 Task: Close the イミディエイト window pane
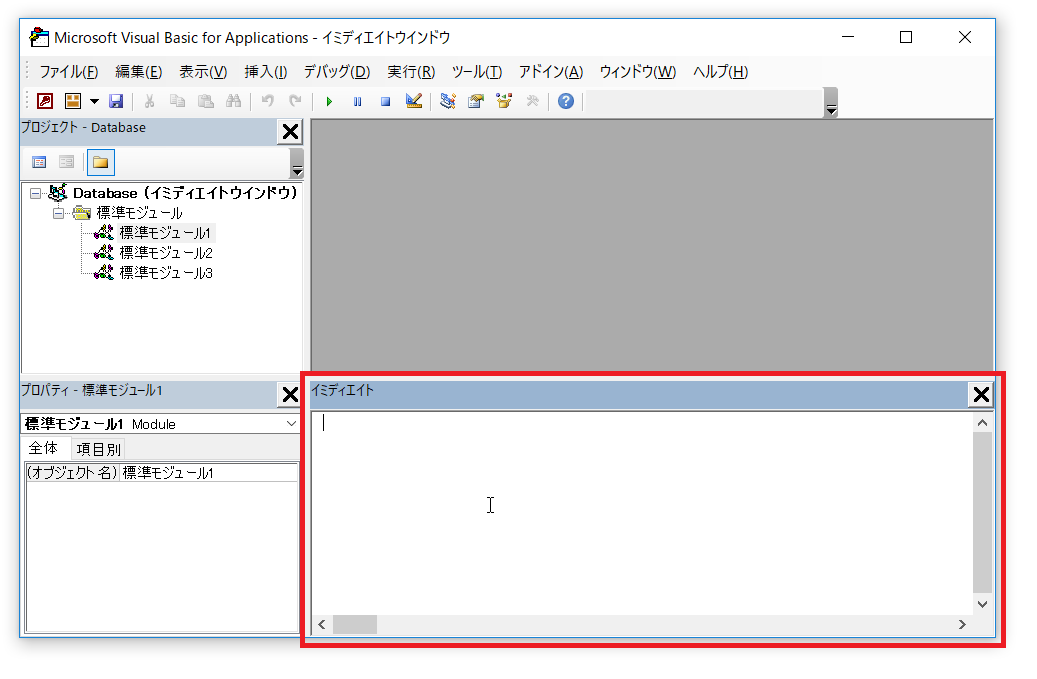(981, 395)
